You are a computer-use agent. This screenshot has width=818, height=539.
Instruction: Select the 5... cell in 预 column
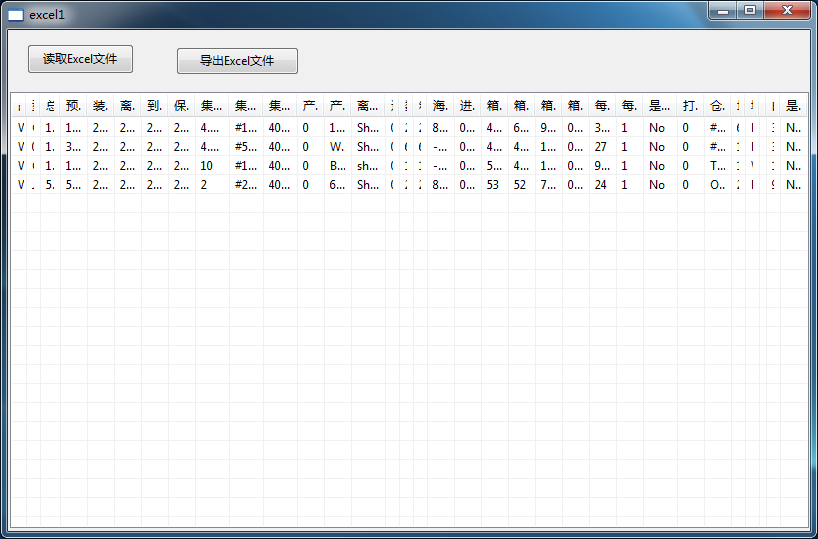point(74,185)
